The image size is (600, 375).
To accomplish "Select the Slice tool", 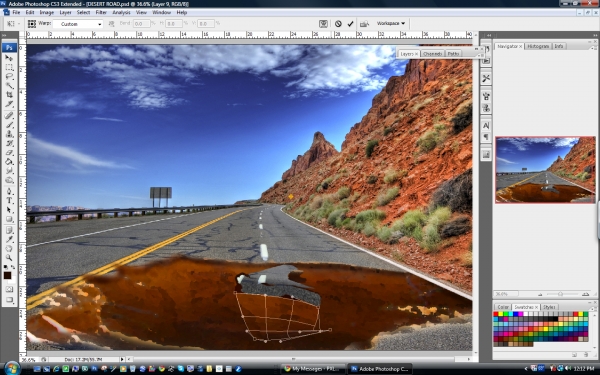I will pos(9,104).
